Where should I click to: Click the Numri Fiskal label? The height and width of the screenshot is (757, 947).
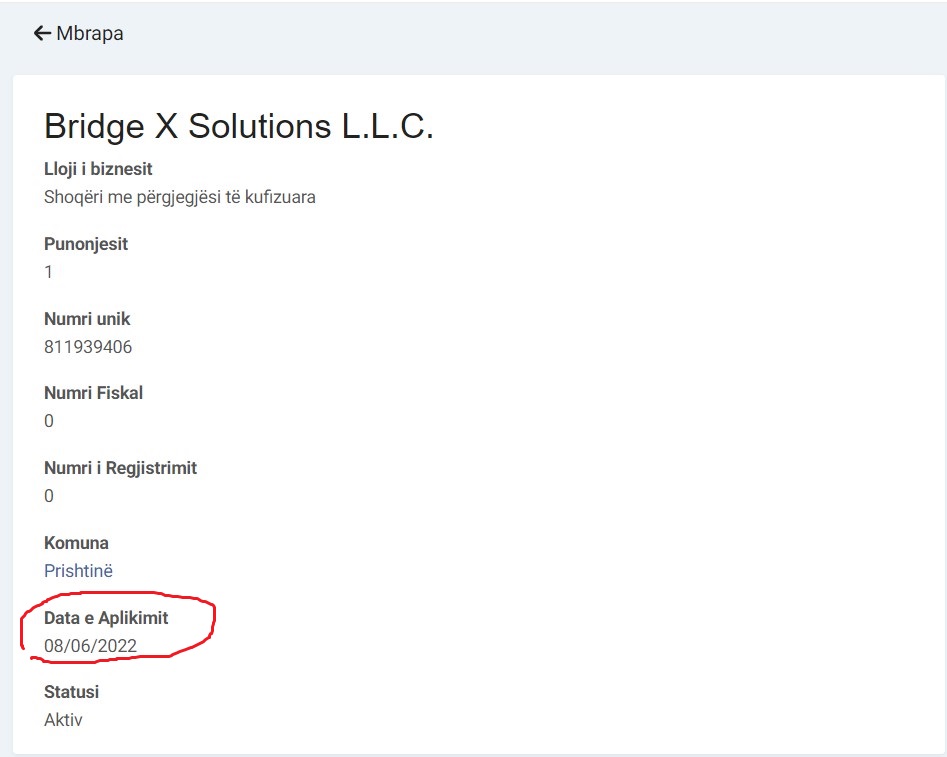coord(94,393)
